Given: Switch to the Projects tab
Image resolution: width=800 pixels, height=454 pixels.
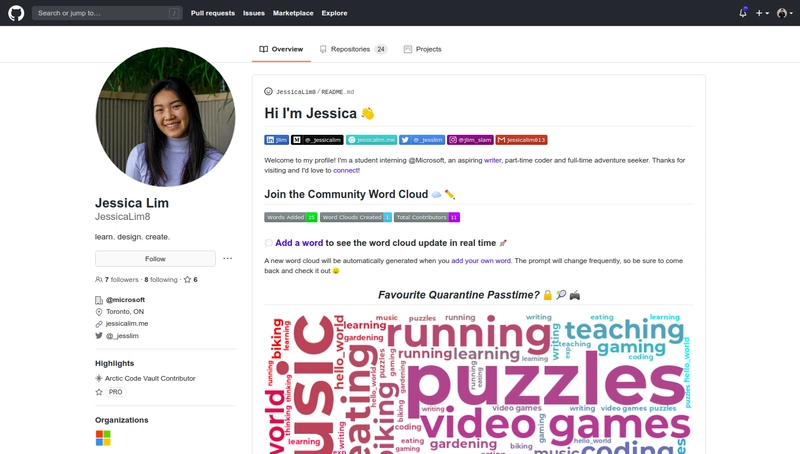Looking at the screenshot, I should 422,49.
